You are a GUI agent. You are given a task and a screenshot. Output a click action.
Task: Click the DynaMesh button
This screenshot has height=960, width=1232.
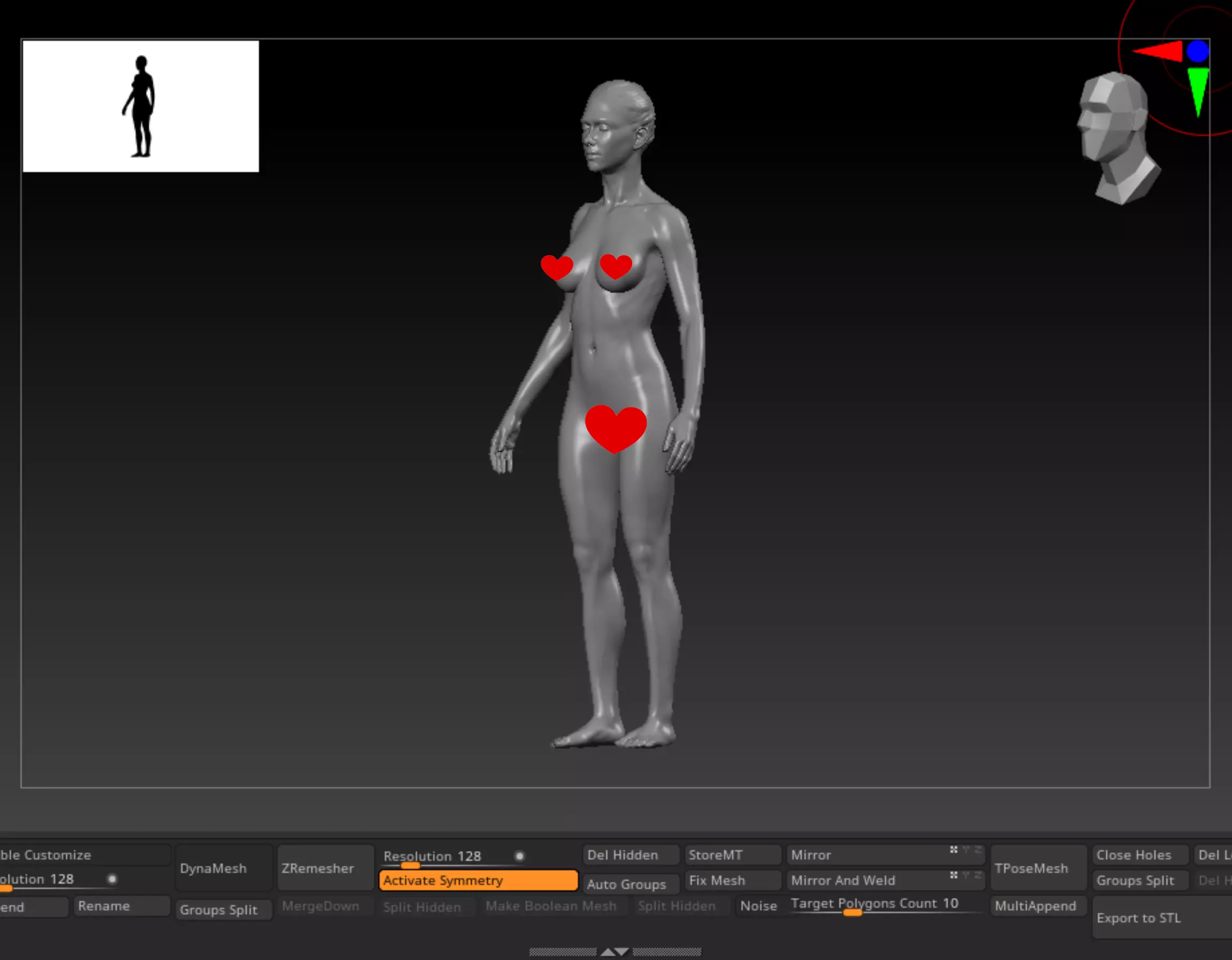tap(224, 868)
